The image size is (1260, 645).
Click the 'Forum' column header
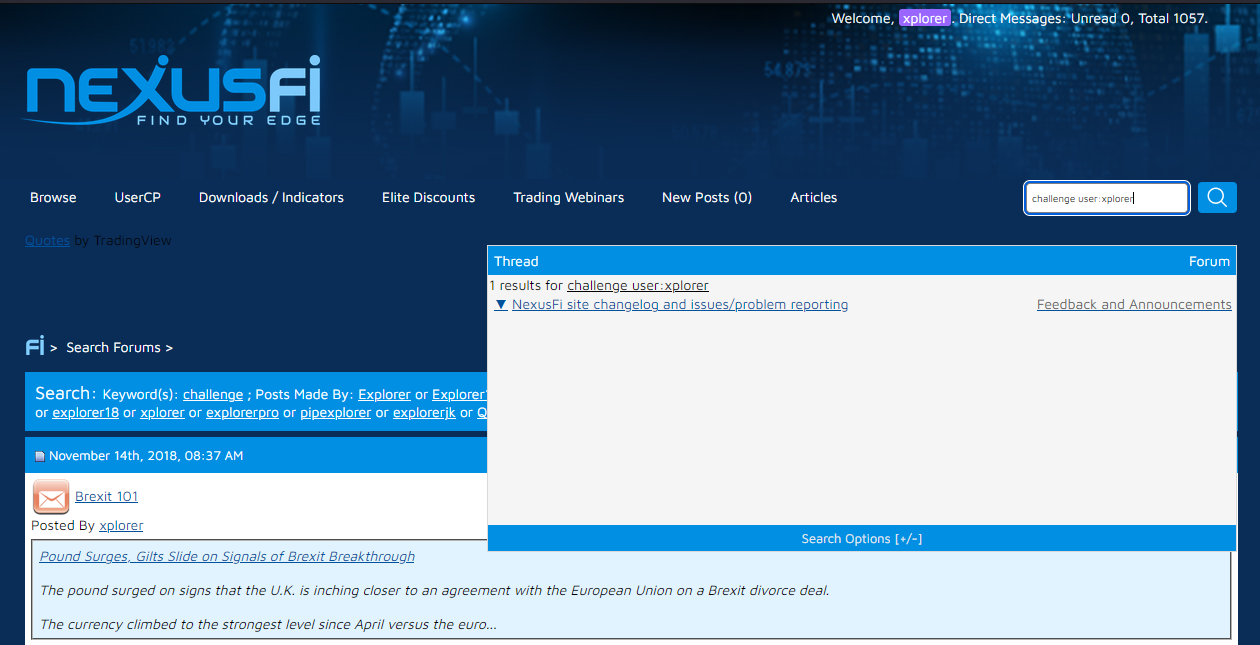(x=1209, y=261)
